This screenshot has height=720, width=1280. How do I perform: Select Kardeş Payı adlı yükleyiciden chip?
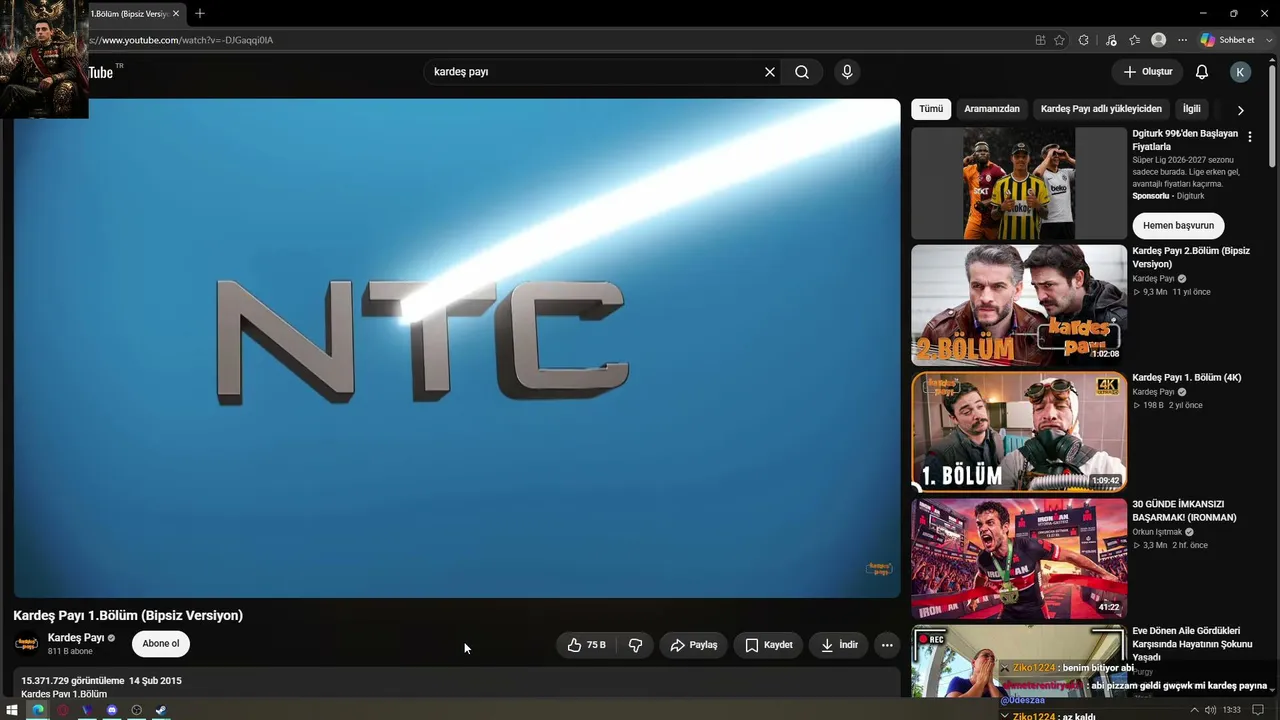click(x=1101, y=109)
